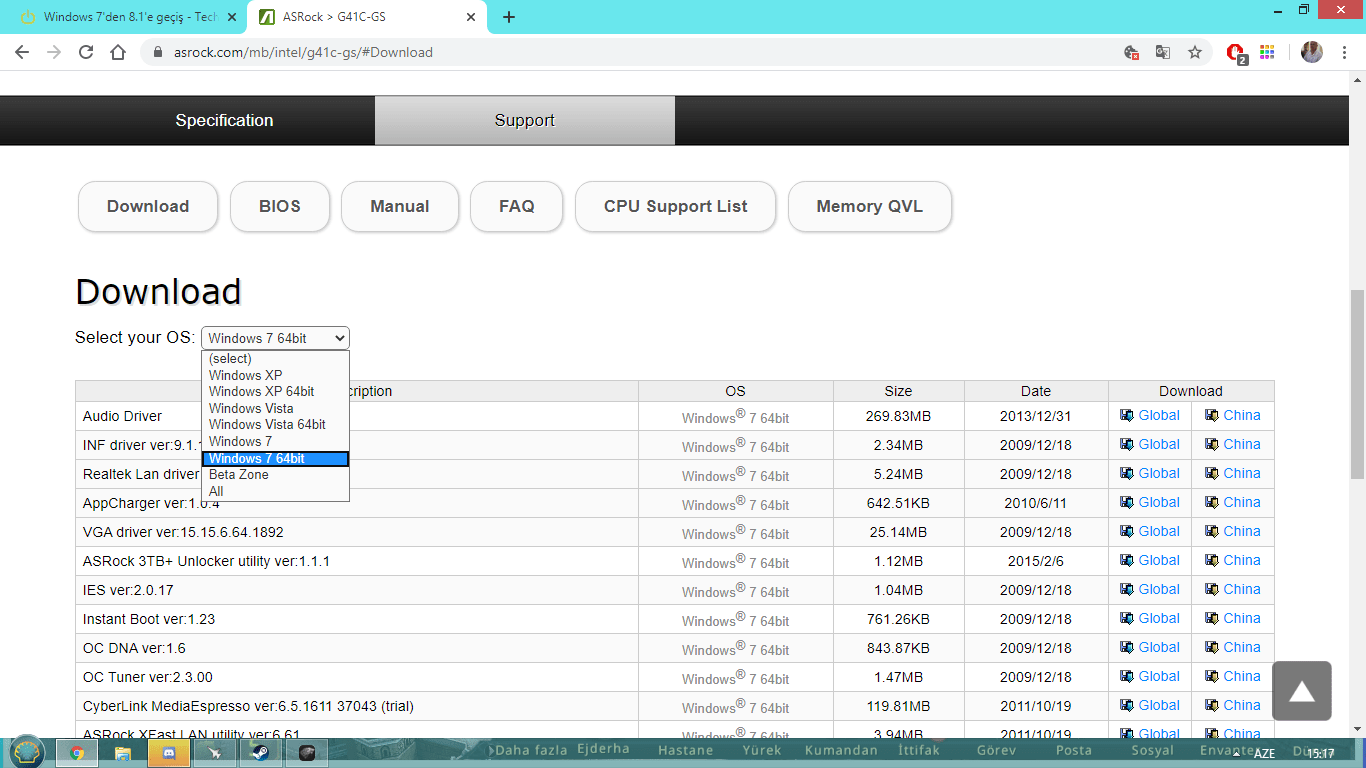Switch to the Specification tab
This screenshot has height=768, width=1366.
[x=224, y=120]
